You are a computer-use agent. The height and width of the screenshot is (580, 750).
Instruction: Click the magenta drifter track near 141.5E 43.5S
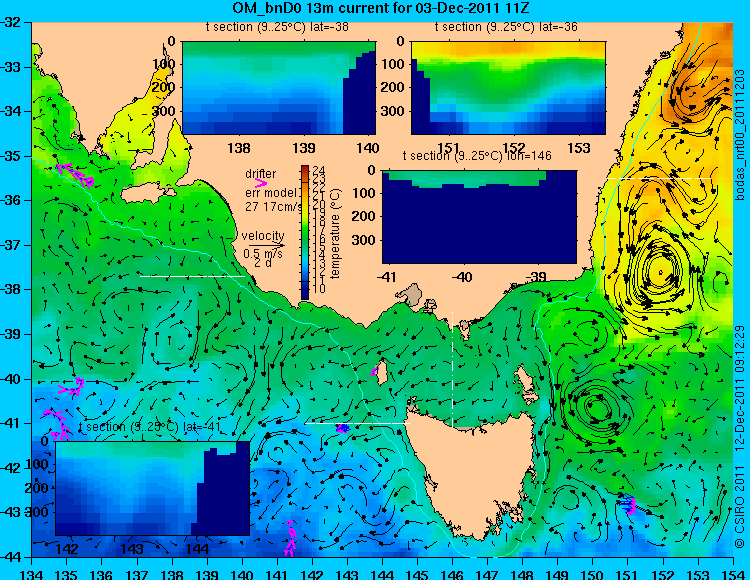pos(290,538)
